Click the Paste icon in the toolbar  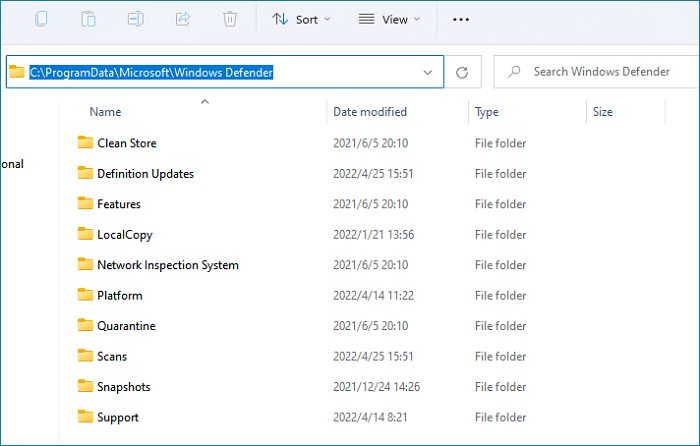coord(89,19)
